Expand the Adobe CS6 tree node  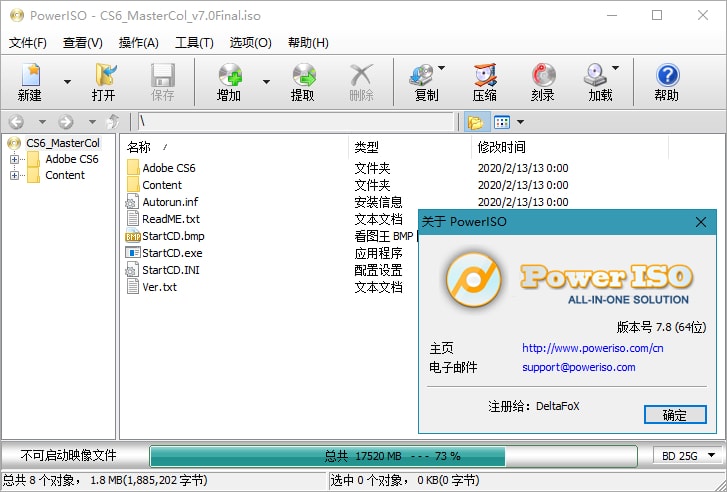14,160
